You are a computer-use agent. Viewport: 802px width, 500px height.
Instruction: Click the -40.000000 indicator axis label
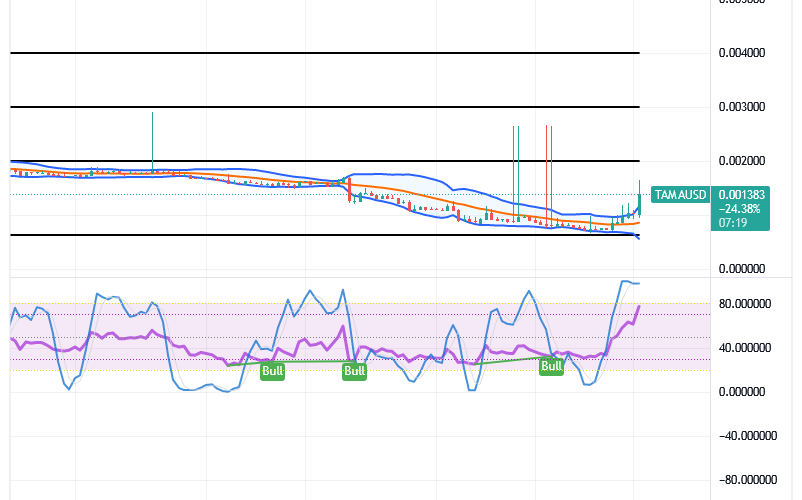tap(747, 436)
